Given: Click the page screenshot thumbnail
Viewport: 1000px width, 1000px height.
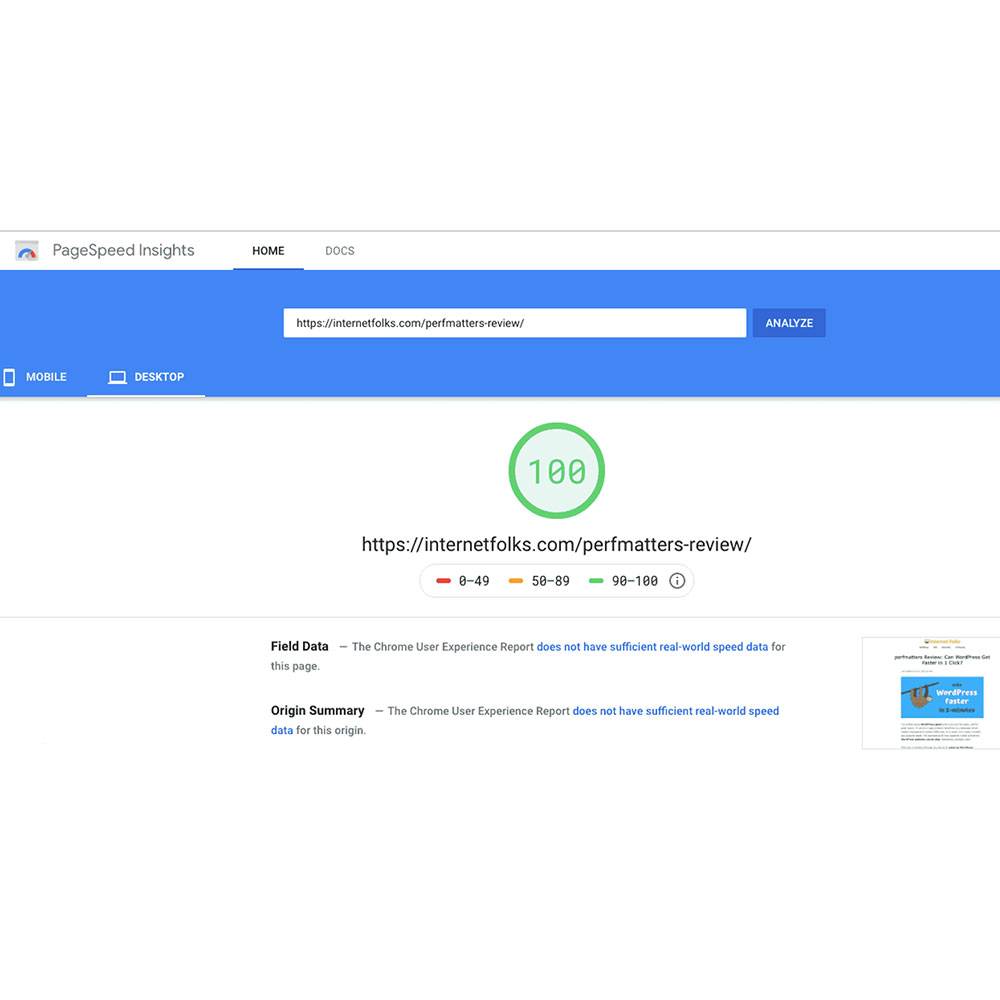Looking at the screenshot, I should (930, 693).
